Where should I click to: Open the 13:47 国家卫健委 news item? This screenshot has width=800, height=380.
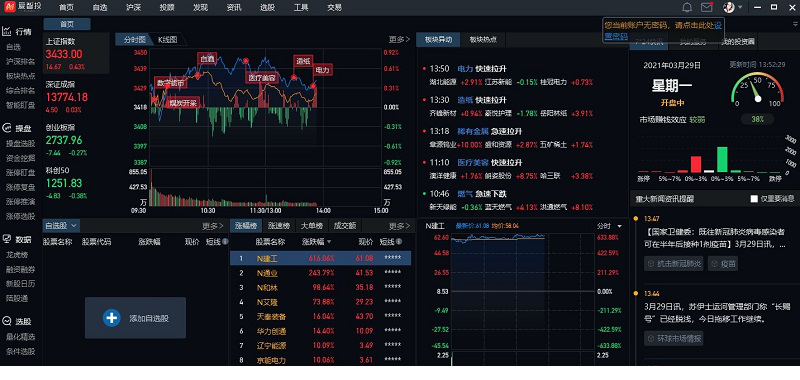pyautogui.click(x=714, y=238)
